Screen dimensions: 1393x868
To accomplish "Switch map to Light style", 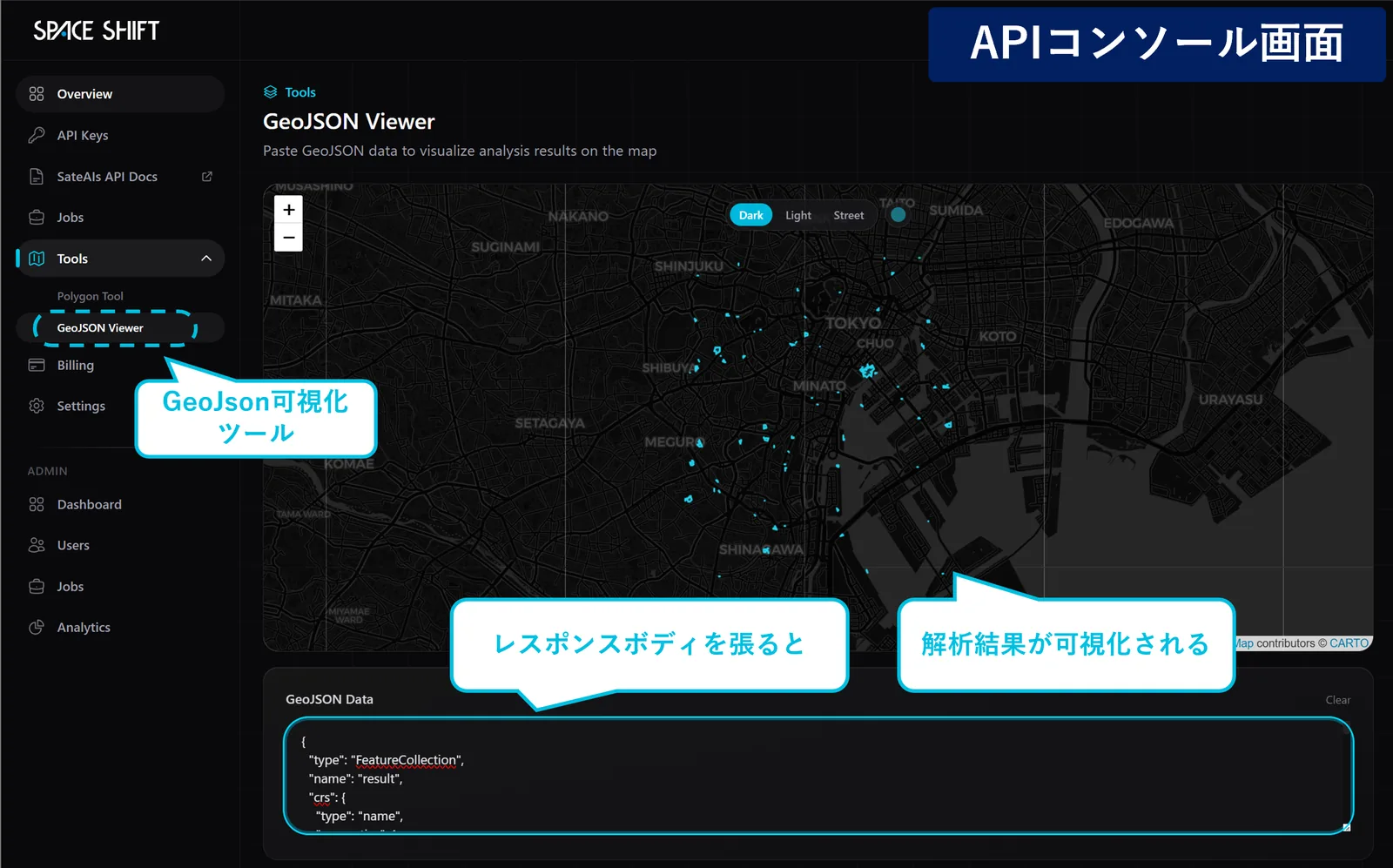I will click(798, 215).
